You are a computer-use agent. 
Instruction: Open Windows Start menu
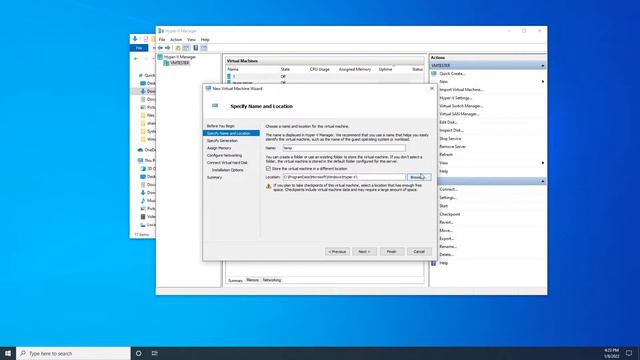click(x=8, y=353)
